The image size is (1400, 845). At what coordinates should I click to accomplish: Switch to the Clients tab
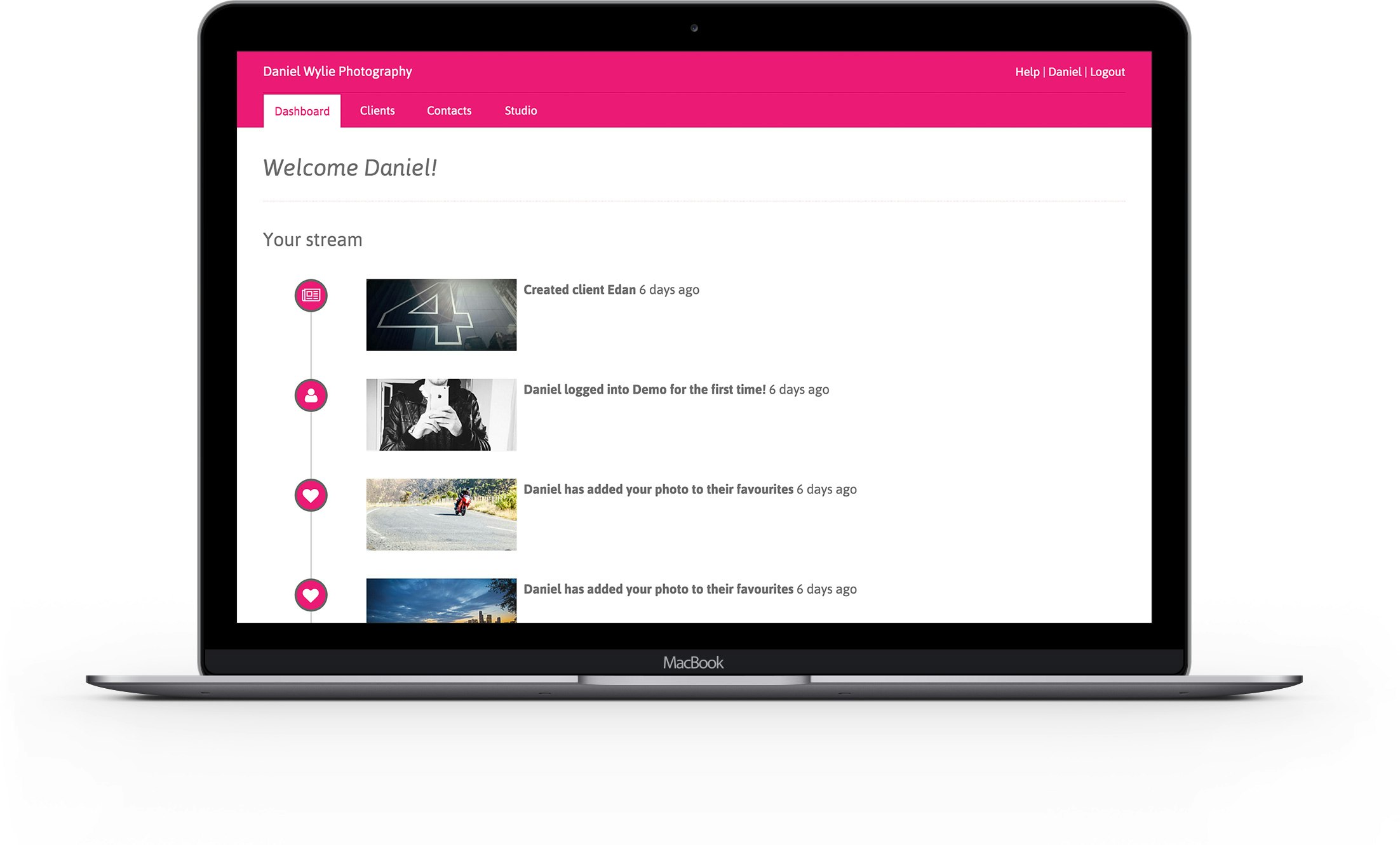click(x=377, y=110)
